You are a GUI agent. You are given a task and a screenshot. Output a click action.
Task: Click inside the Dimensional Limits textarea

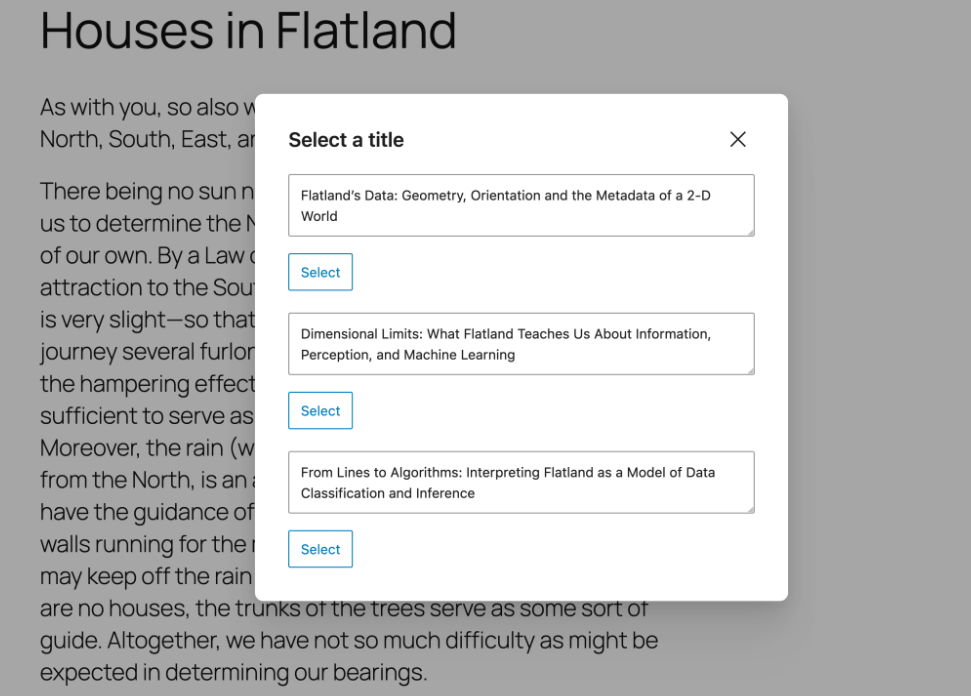pyautogui.click(x=520, y=343)
